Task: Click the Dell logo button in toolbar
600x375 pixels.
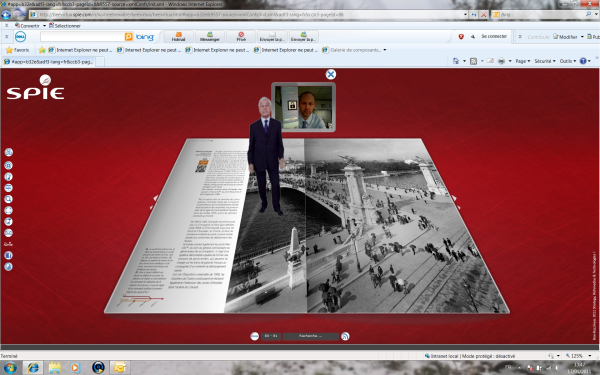Action: coord(20,37)
